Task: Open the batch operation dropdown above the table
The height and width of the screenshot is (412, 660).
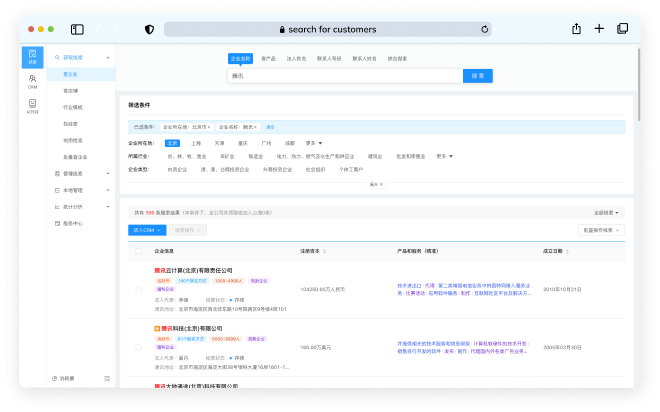Action: [601, 230]
